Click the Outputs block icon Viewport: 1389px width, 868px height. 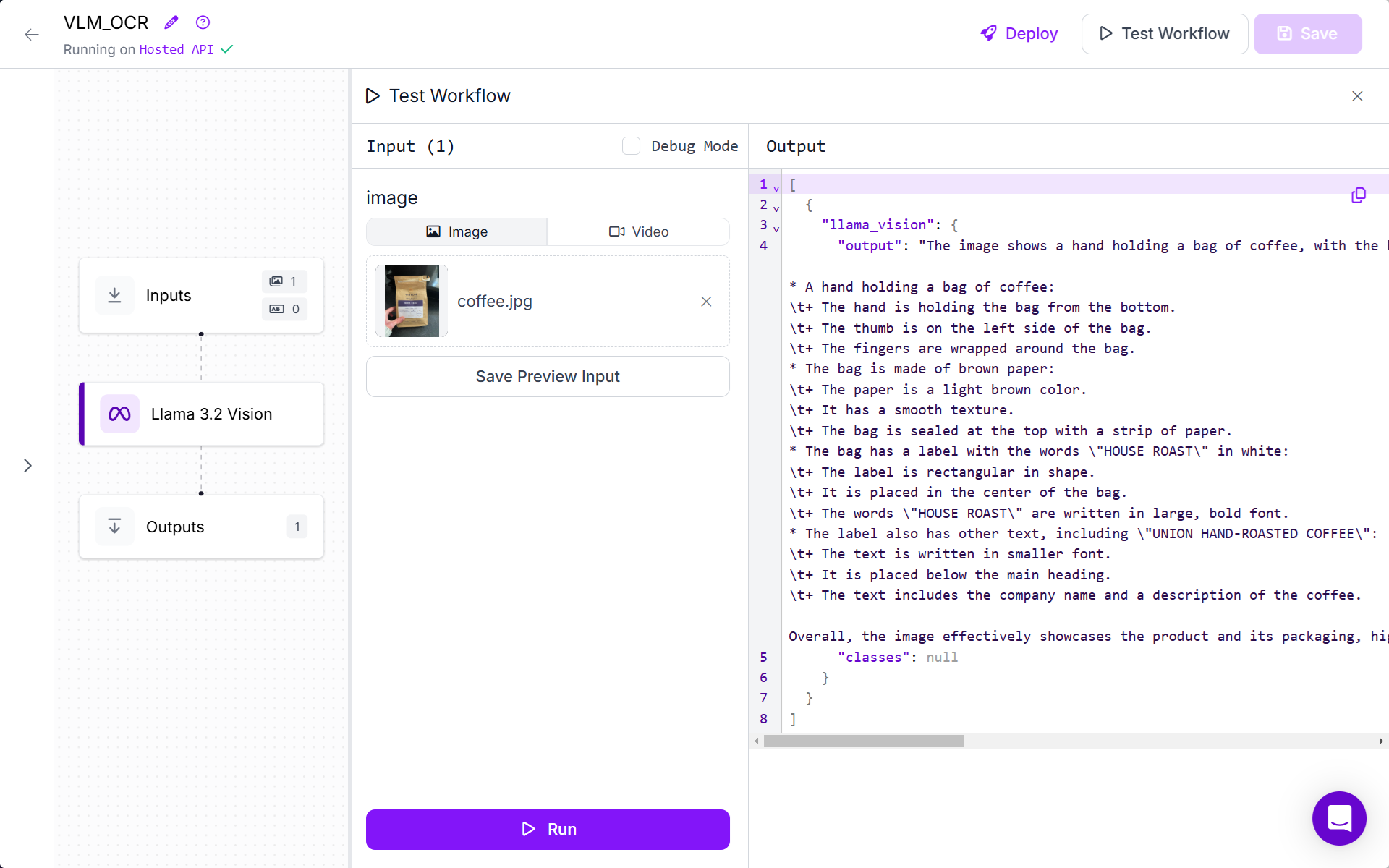pyautogui.click(x=114, y=527)
